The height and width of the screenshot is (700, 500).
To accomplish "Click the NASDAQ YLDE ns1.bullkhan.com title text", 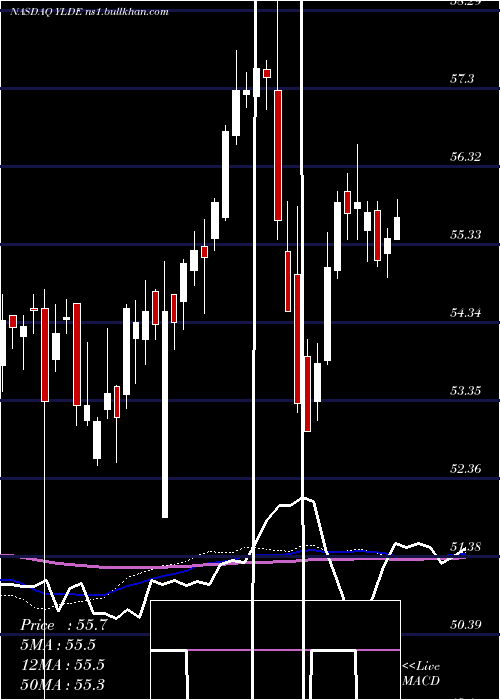I will (89, 12).
